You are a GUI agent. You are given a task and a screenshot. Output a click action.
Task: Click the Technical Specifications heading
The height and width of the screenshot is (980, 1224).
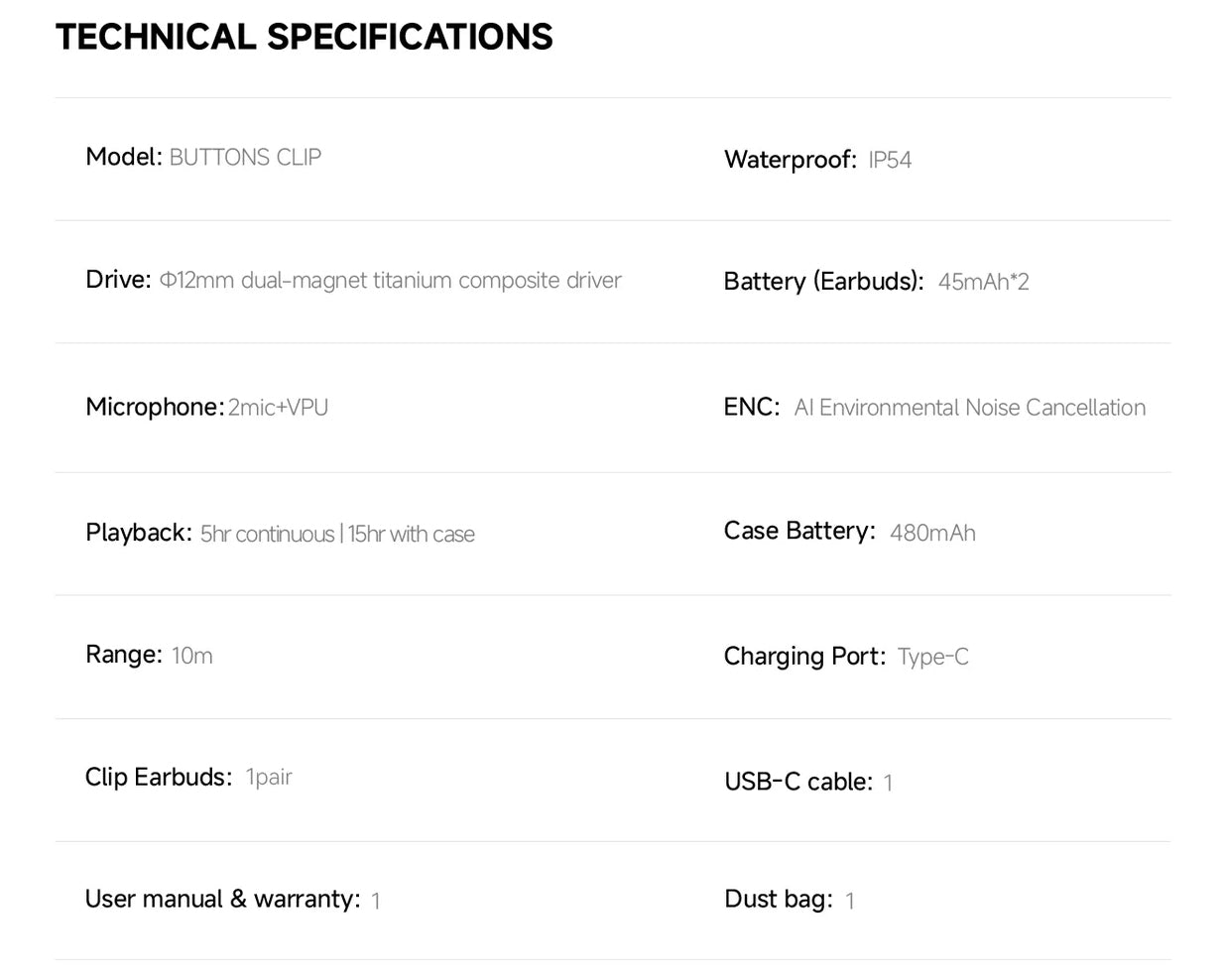[x=304, y=38]
